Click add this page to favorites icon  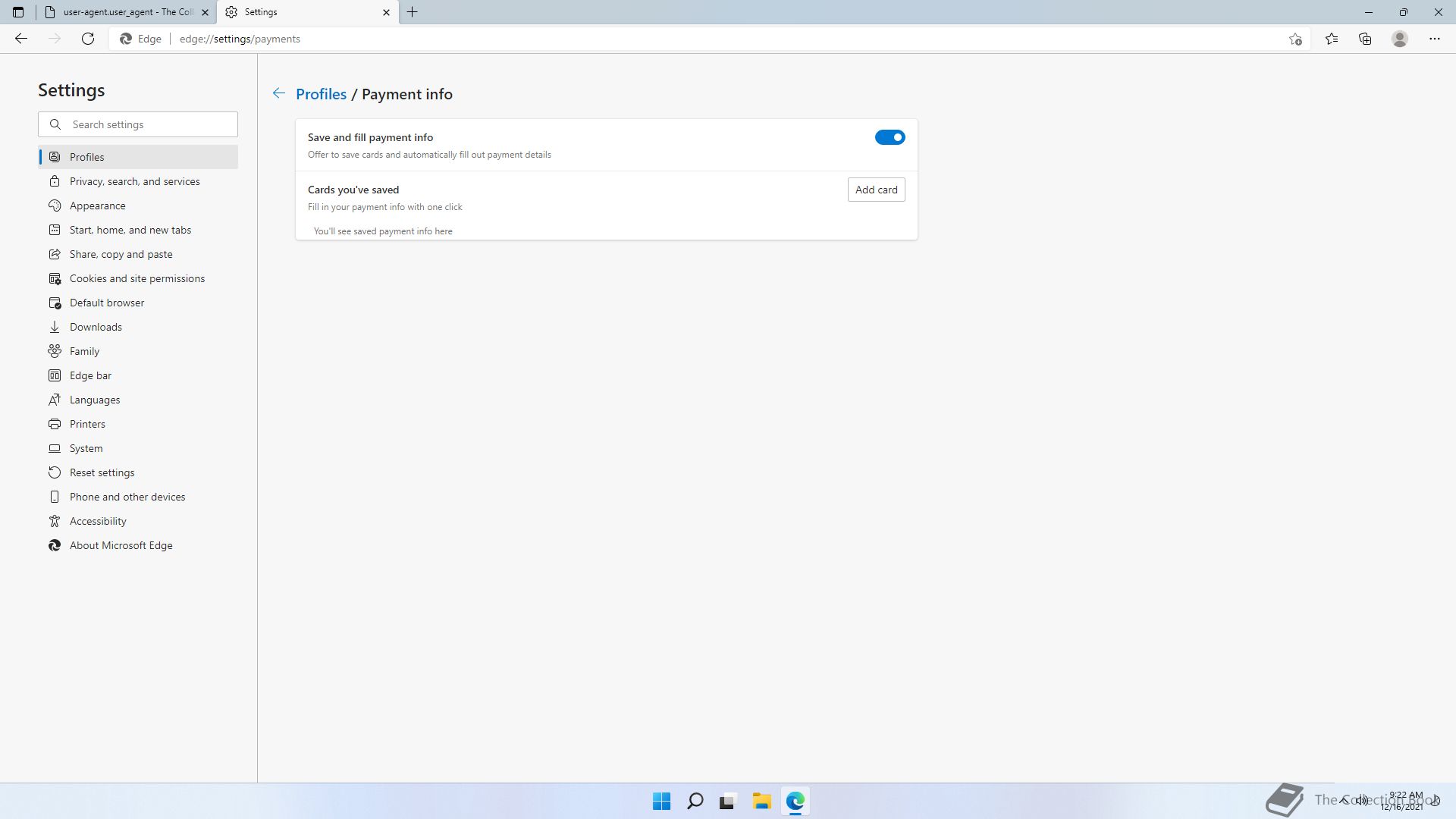[x=1295, y=39]
